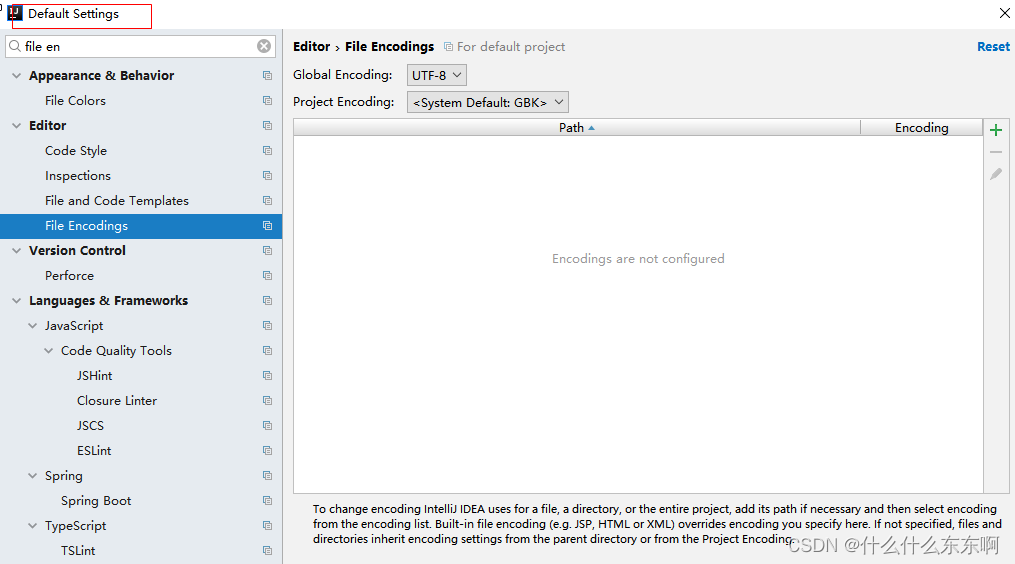
Task: Select Closure Linter settings
Action: [x=117, y=401]
